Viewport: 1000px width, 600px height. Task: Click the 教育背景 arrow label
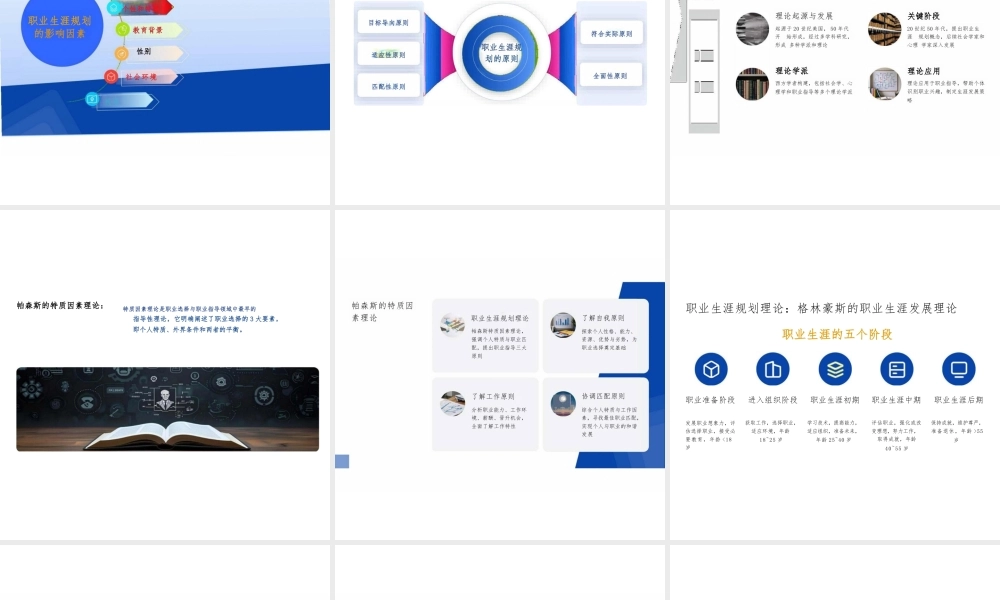155,30
